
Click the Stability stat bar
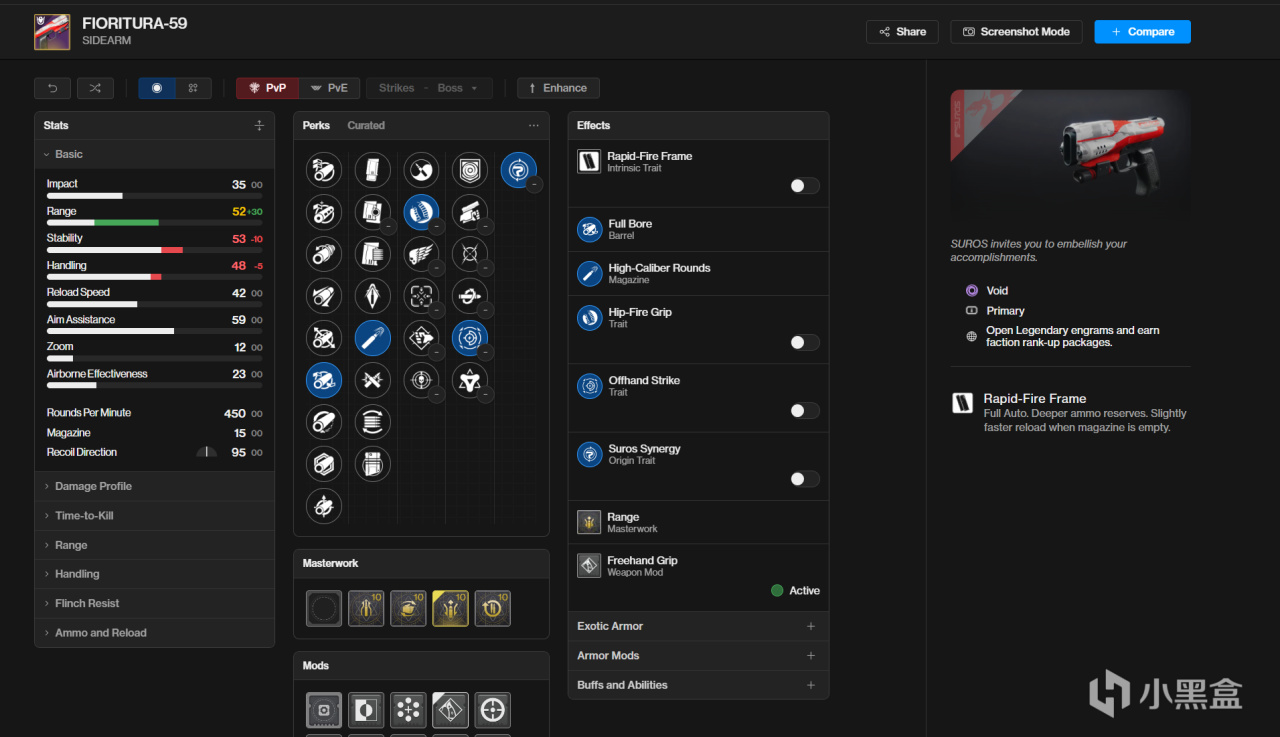pos(154,249)
